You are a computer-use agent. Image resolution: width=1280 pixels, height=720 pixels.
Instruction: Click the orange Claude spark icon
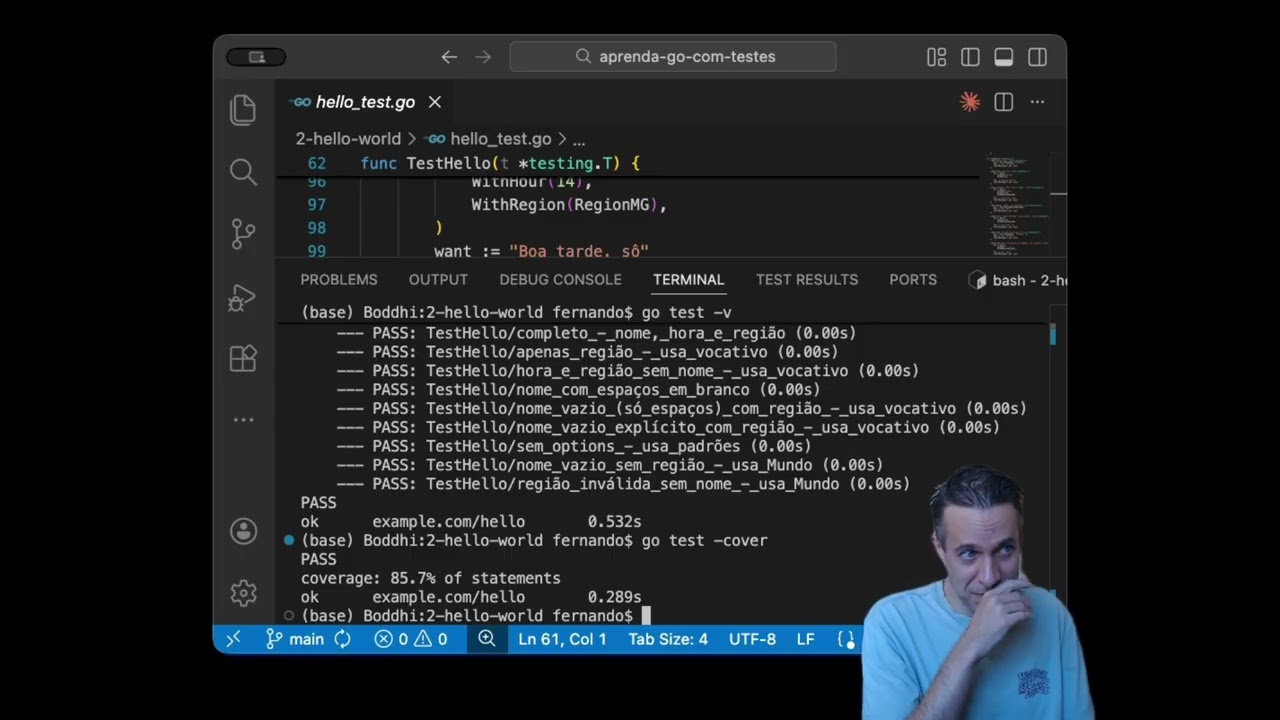(969, 102)
